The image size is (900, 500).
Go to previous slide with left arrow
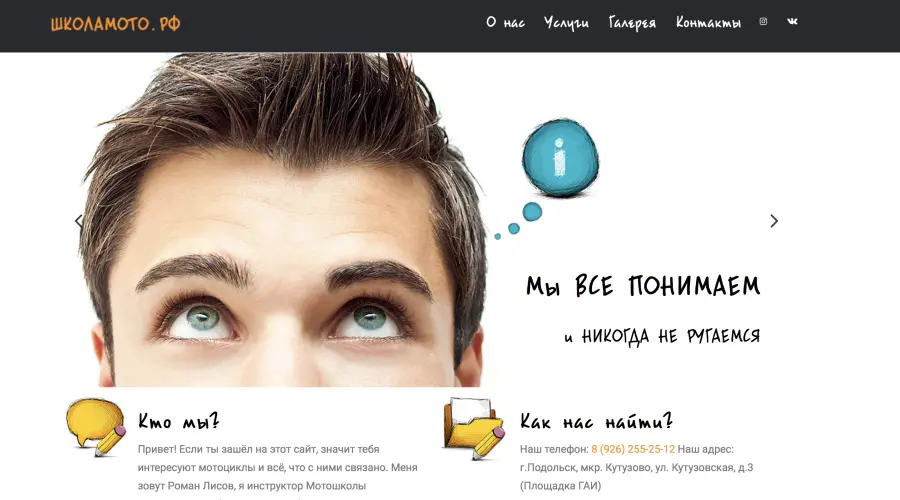tap(79, 221)
